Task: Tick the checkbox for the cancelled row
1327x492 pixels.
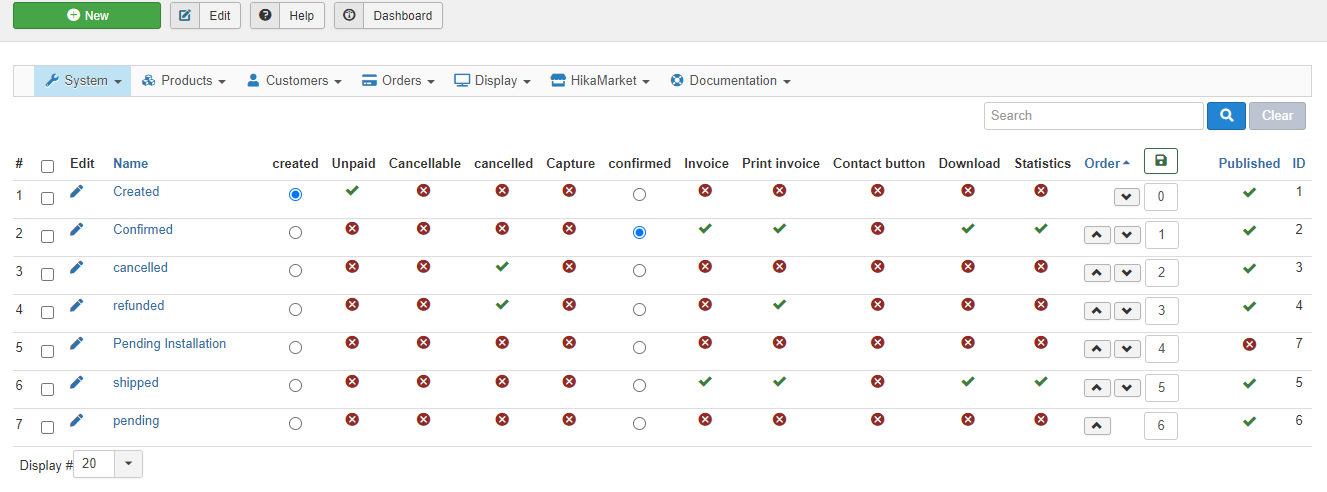Action: 47,274
